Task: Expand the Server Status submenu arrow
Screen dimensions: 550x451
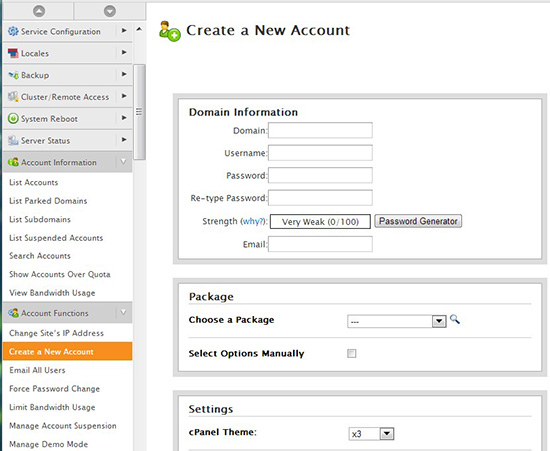Action: point(124,140)
